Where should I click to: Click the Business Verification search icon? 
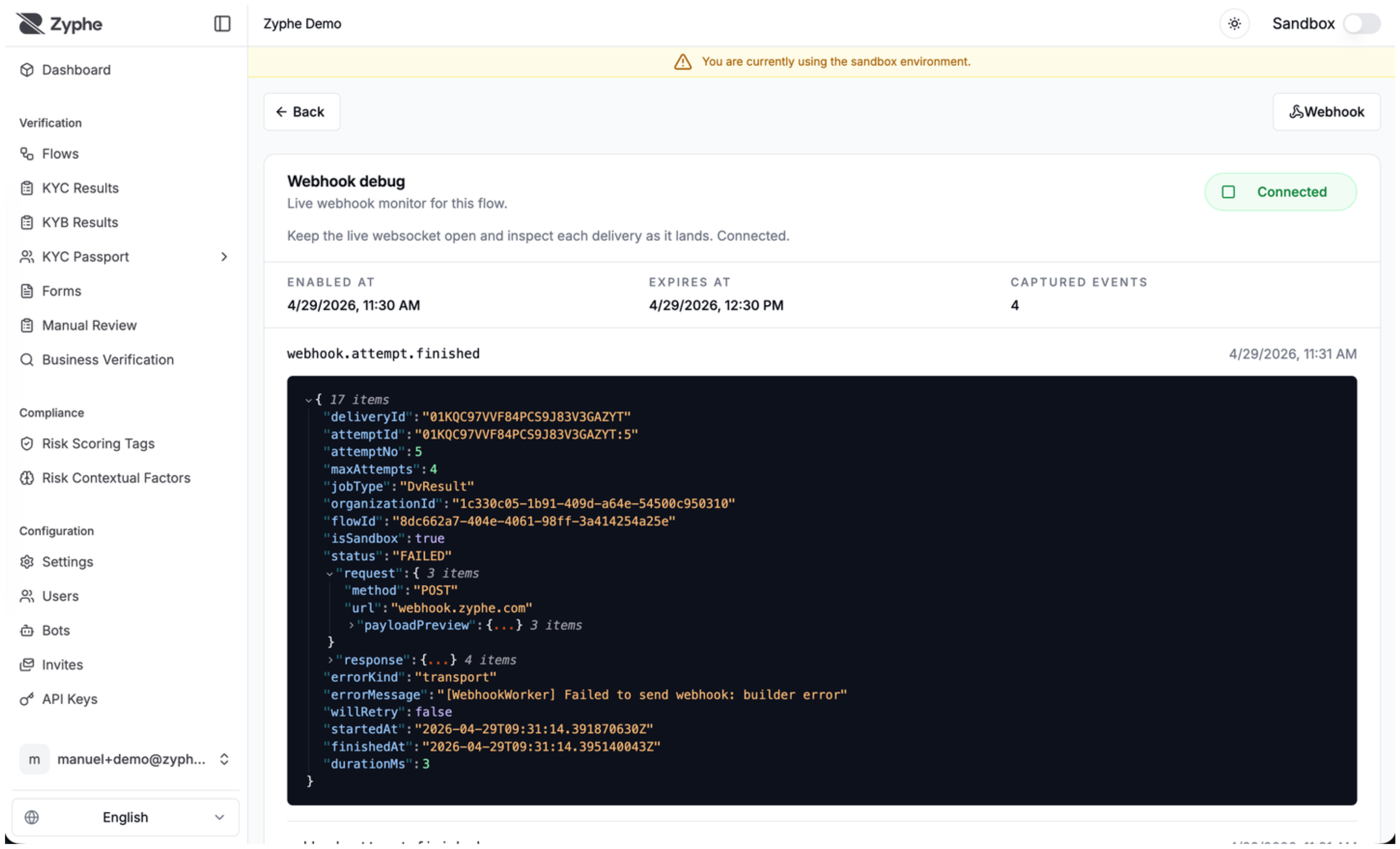27,360
